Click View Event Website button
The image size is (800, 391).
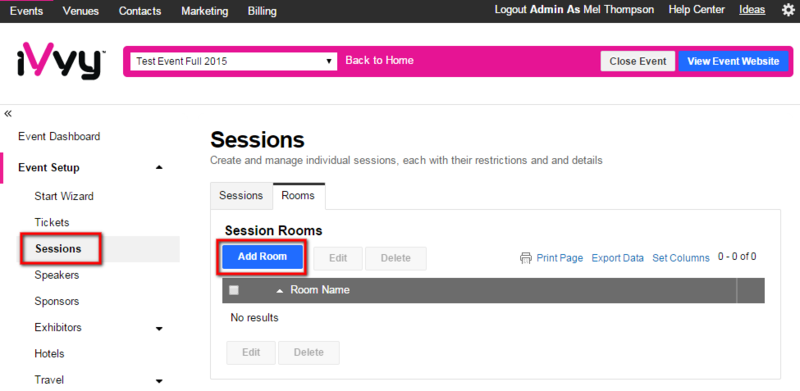[733, 61]
